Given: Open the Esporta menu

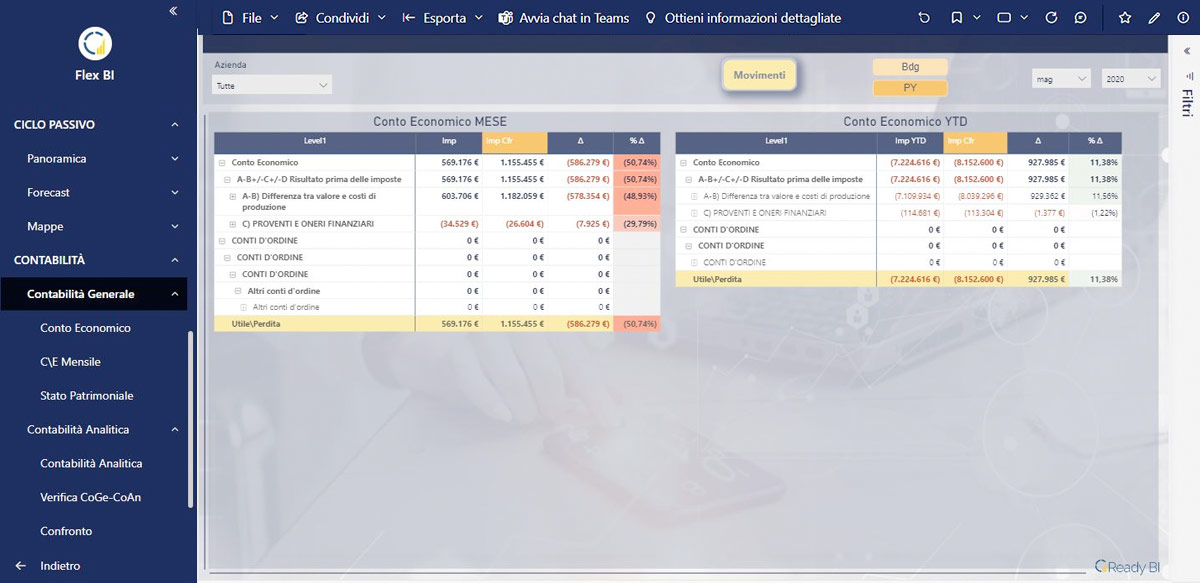Looking at the screenshot, I should click(x=442, y=18).
